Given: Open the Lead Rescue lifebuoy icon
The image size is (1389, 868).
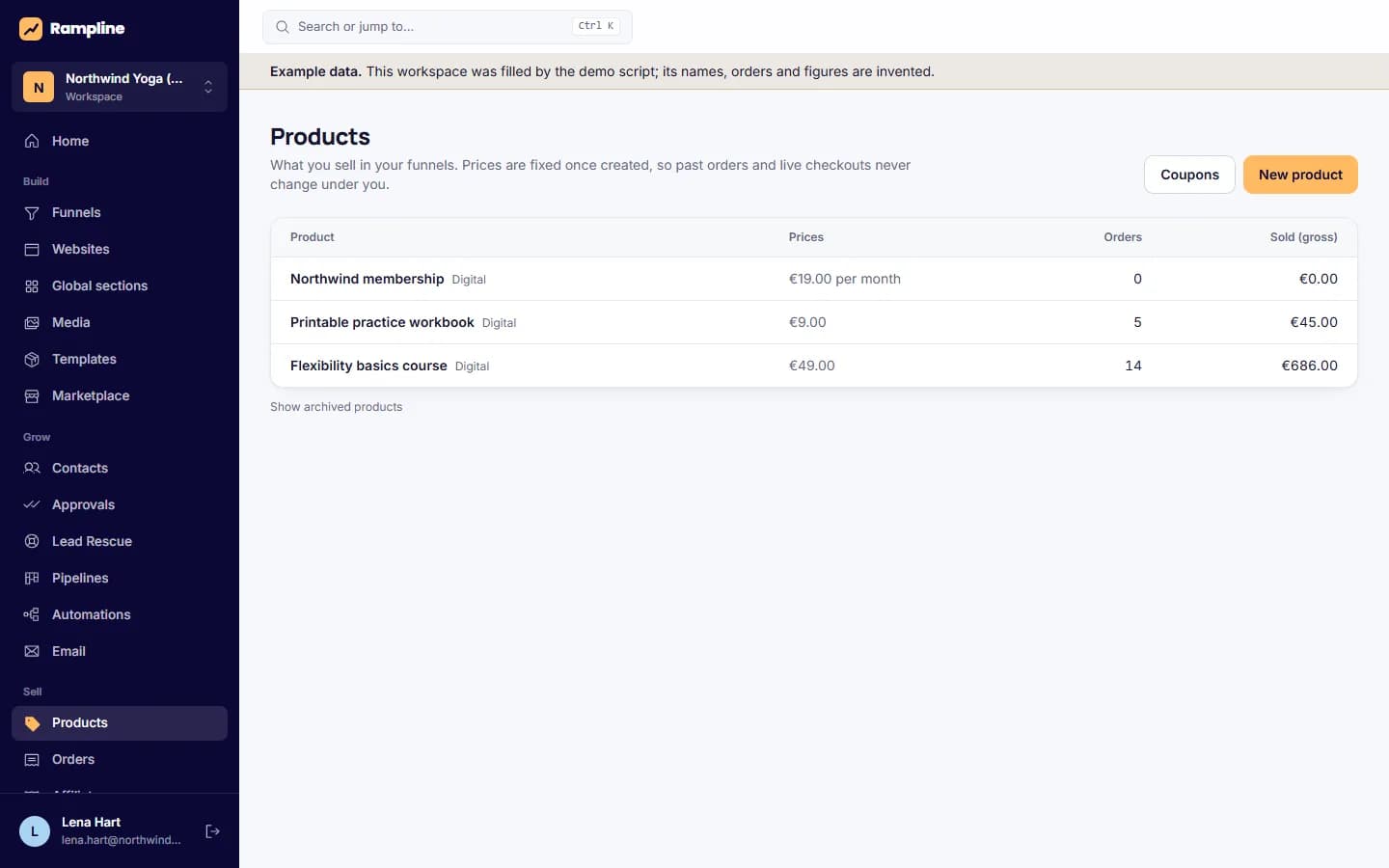Looking at the screenshot, I should pyautogui.click(x=32, y=541).
